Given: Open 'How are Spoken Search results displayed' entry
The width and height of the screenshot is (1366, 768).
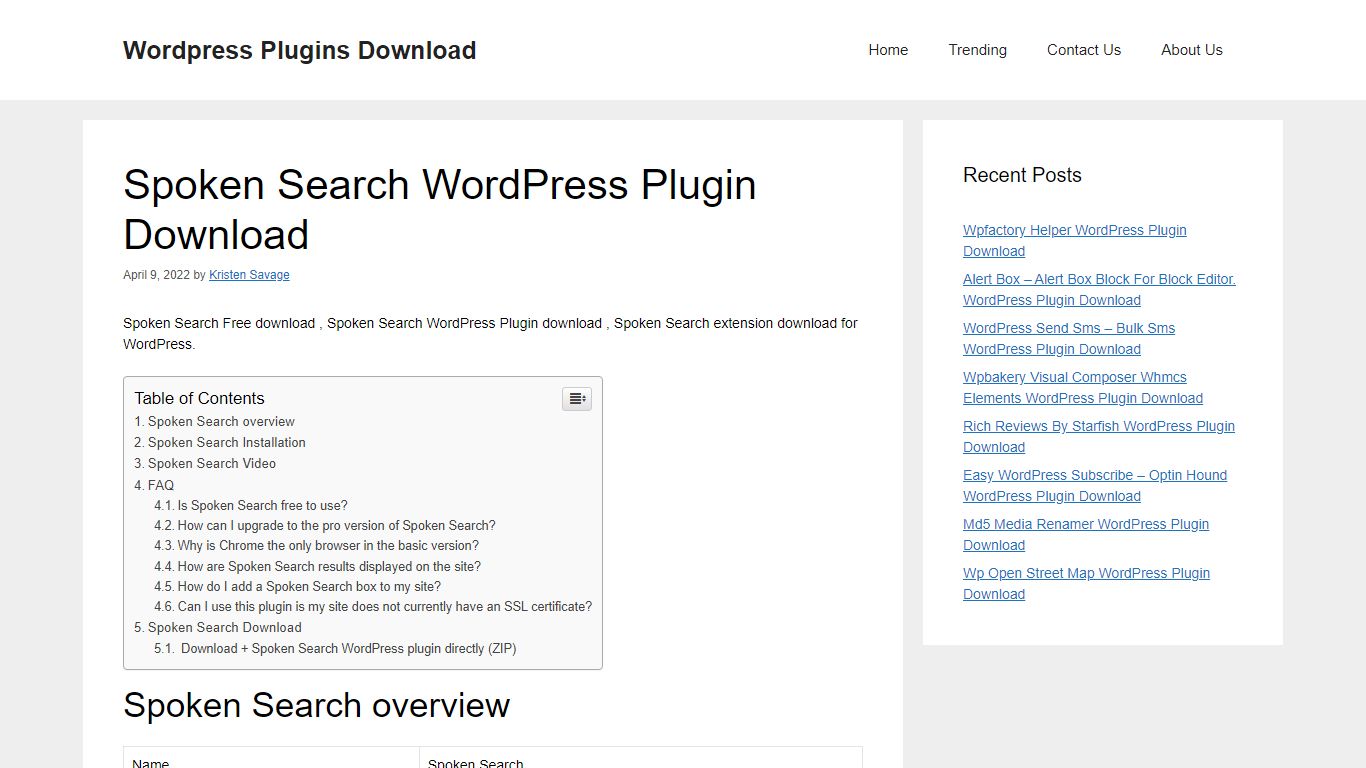Looking at the screenshot, I should point(317,567).
